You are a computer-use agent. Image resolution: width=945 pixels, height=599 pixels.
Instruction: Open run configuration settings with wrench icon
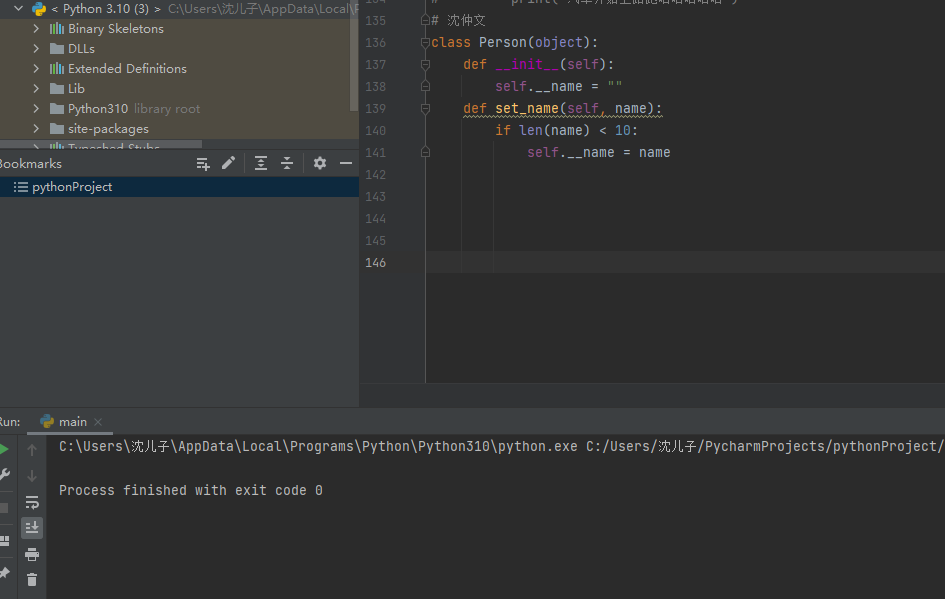6,474
